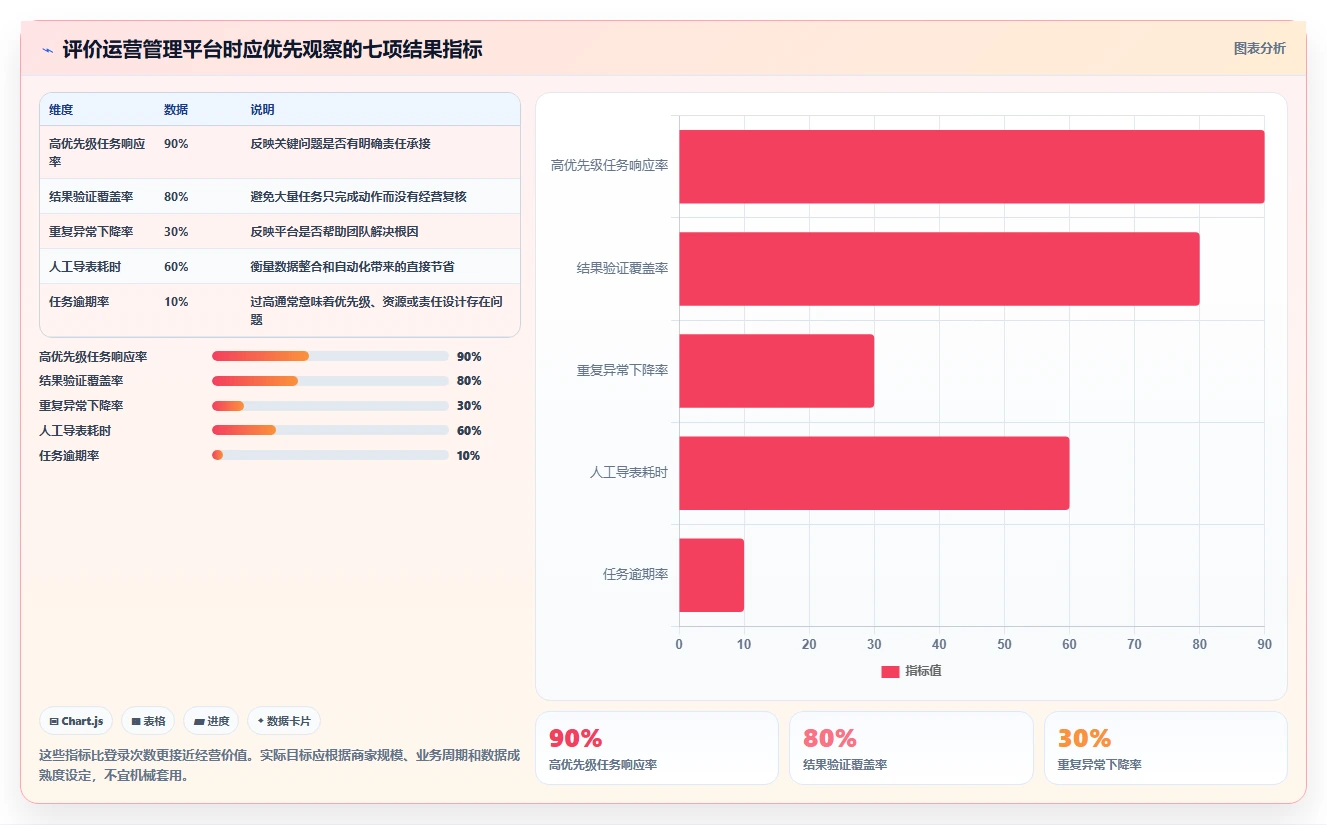Screen dimensions: 1327x825
Task: Click the 重复异常下降率 progress bar
Action: tap(330, 406)
